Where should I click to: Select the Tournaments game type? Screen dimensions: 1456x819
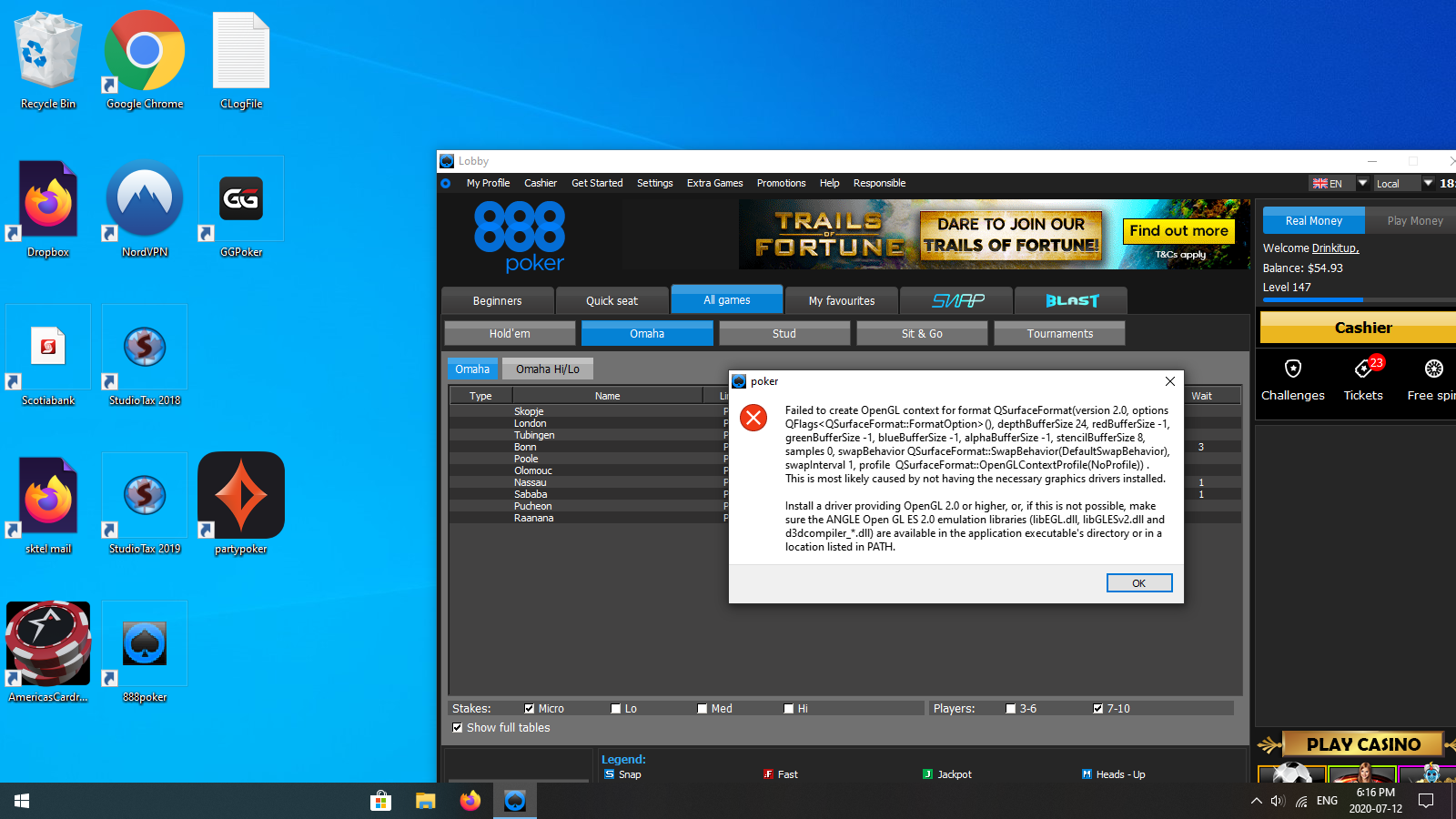pyautogui.click(x=1059, y=334)
